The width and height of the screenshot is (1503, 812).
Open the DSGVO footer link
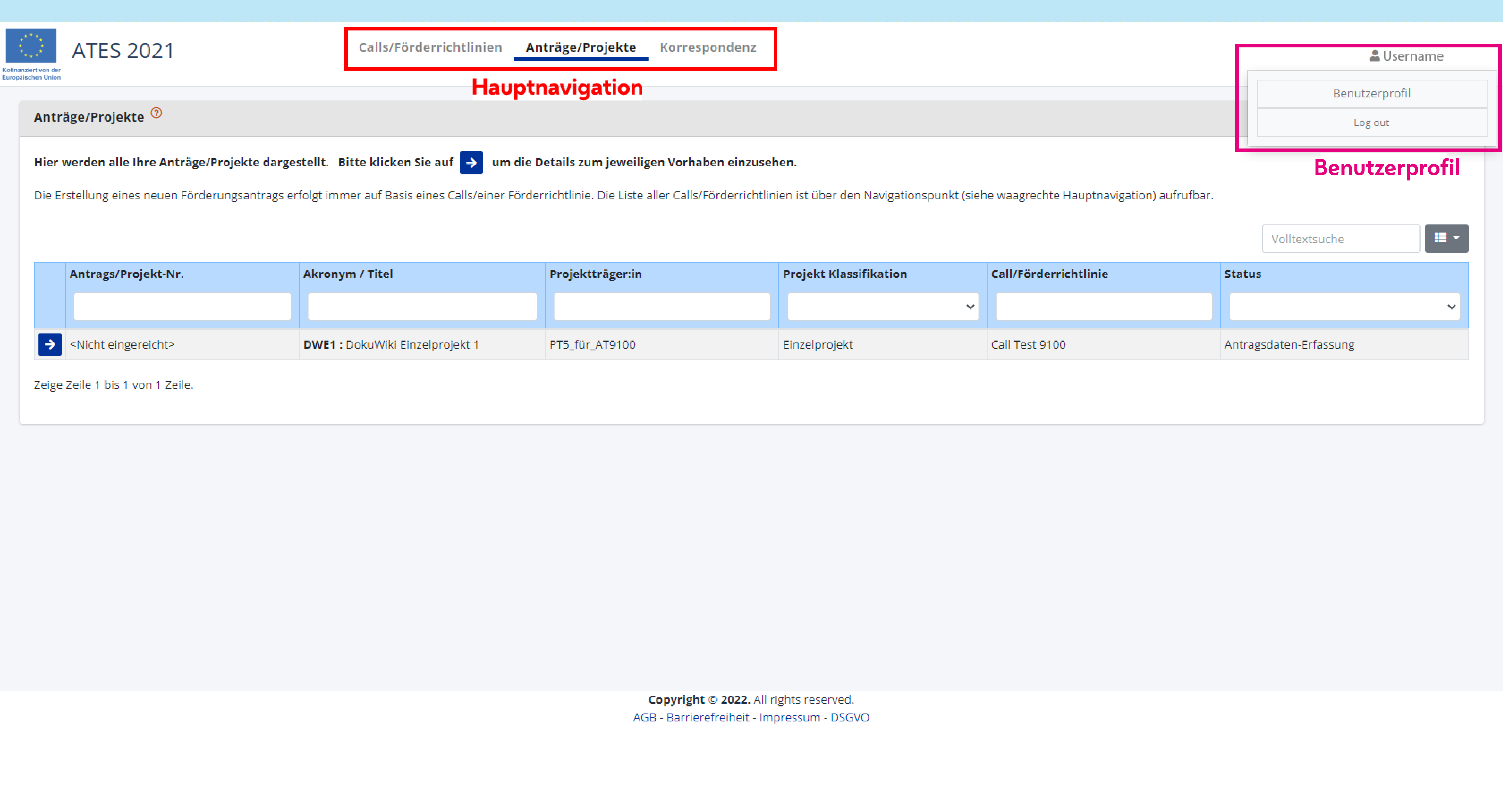(850, 718)
